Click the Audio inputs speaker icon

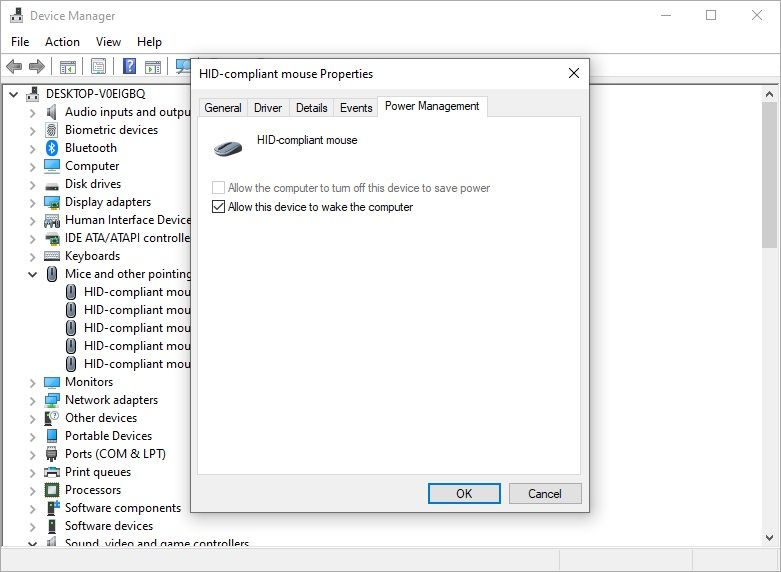51,112
